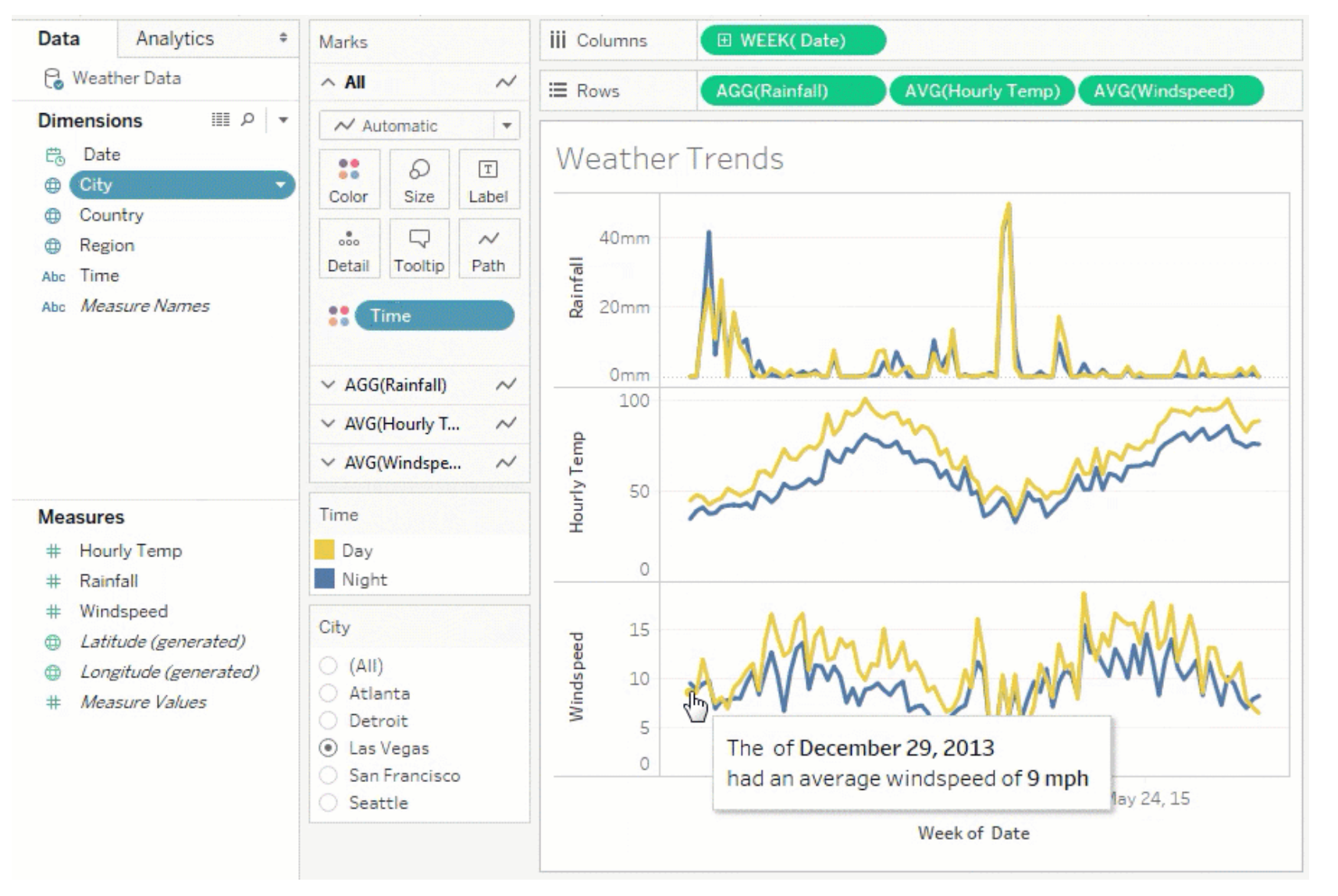Open the Path marks card

click(x=488, y=249)
